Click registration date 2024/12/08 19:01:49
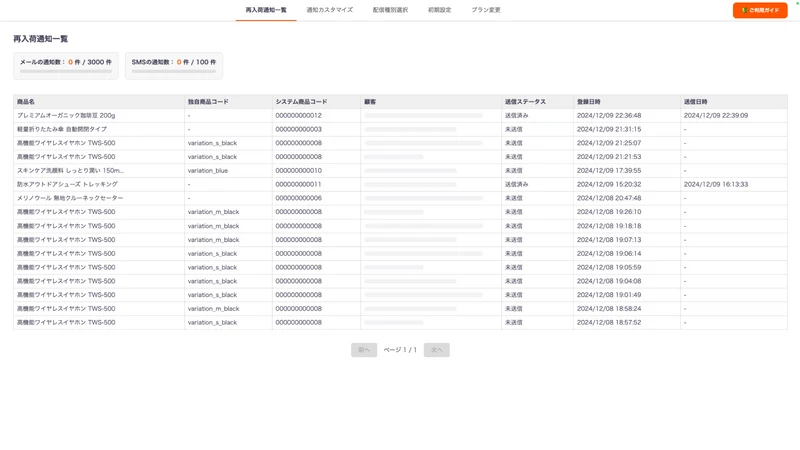 pyautogui.click(x=609, y=295)
